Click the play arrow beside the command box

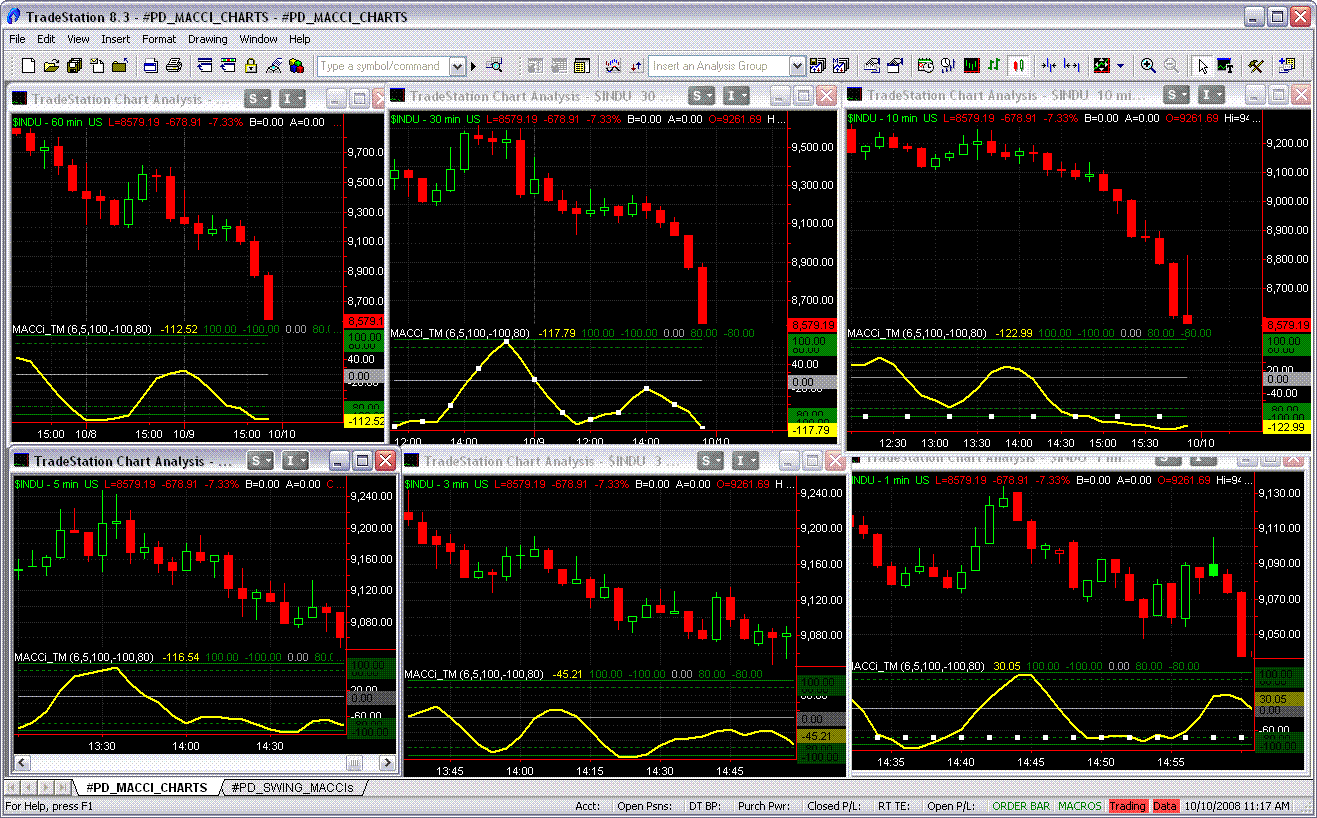click(474, 66)
